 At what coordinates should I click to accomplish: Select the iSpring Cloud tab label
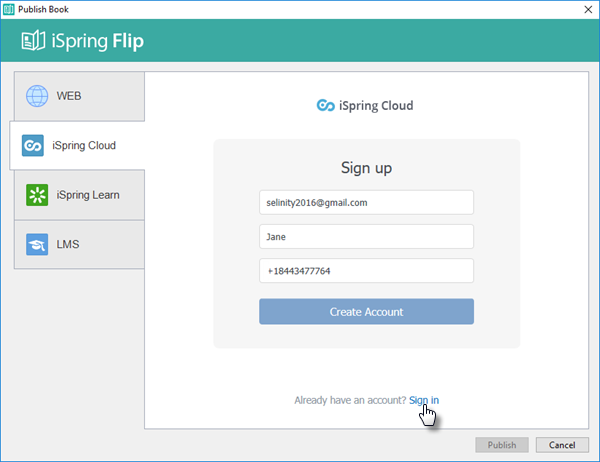coord(84,145)
